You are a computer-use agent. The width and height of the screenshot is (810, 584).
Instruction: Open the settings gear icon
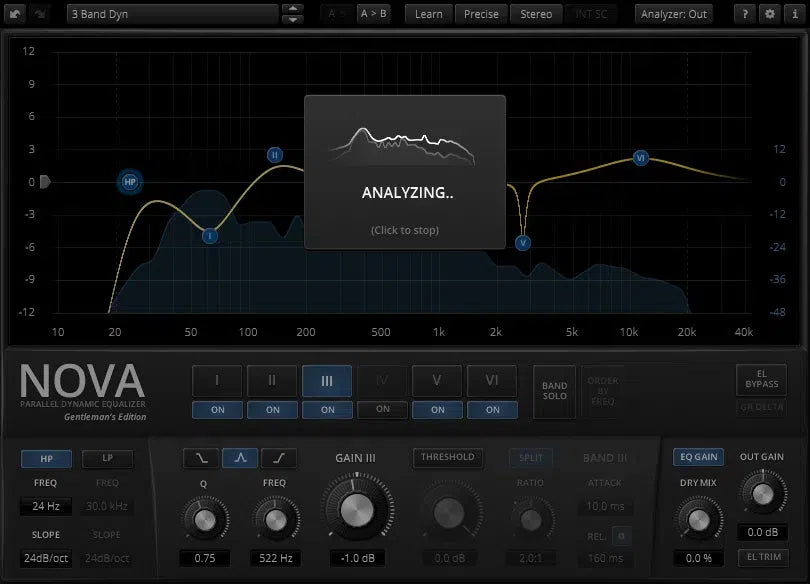click(x=769, y=14)
